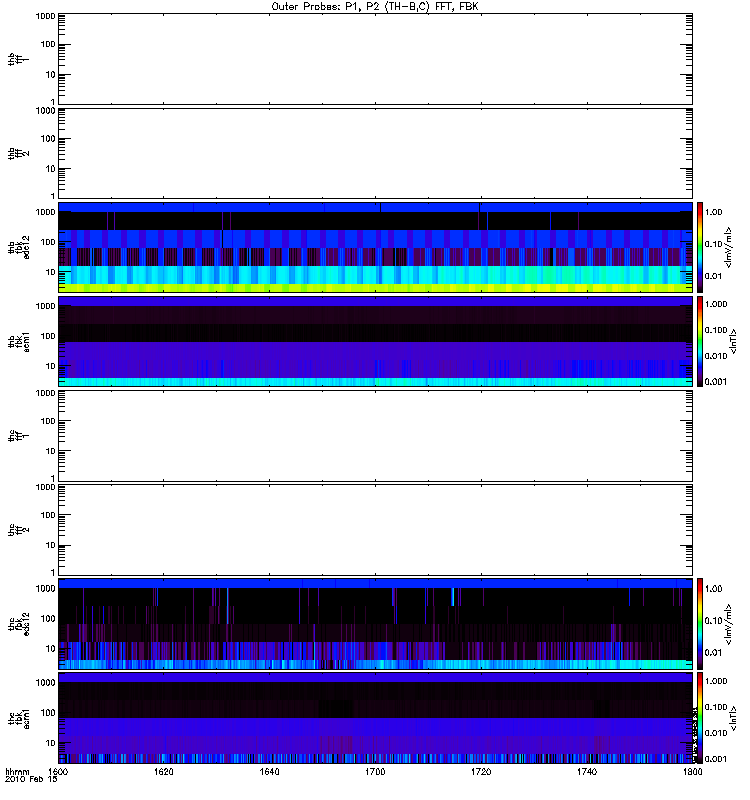750x800 pixels.
Task: Click the '<|nT|>' unit label beside thc scm1
Action: [733, 718]
